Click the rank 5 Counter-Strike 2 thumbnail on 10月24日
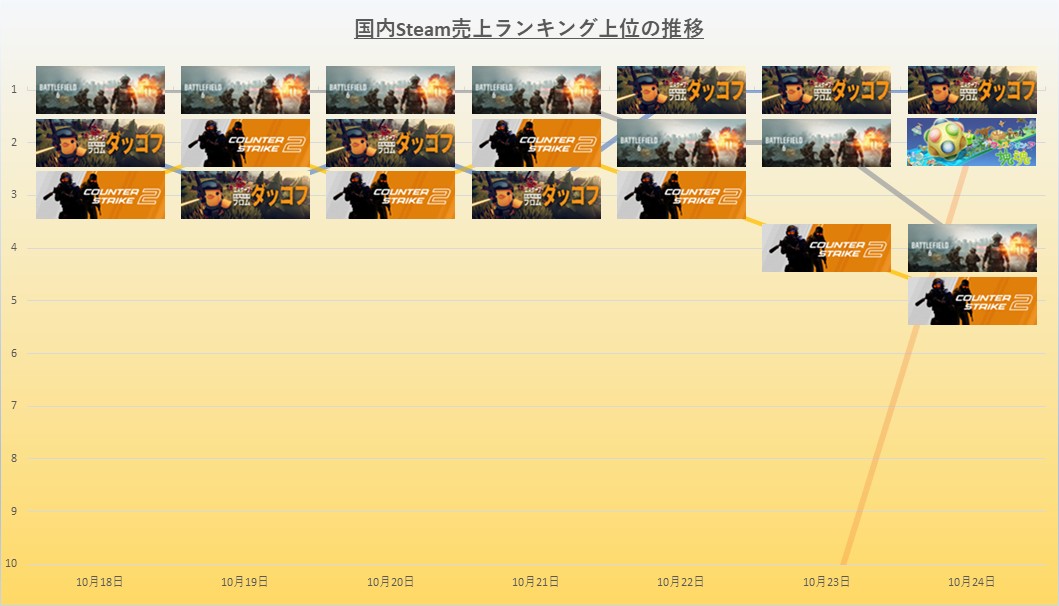The height and width of the screenshot is (606, 1059). tap(971, 301)
